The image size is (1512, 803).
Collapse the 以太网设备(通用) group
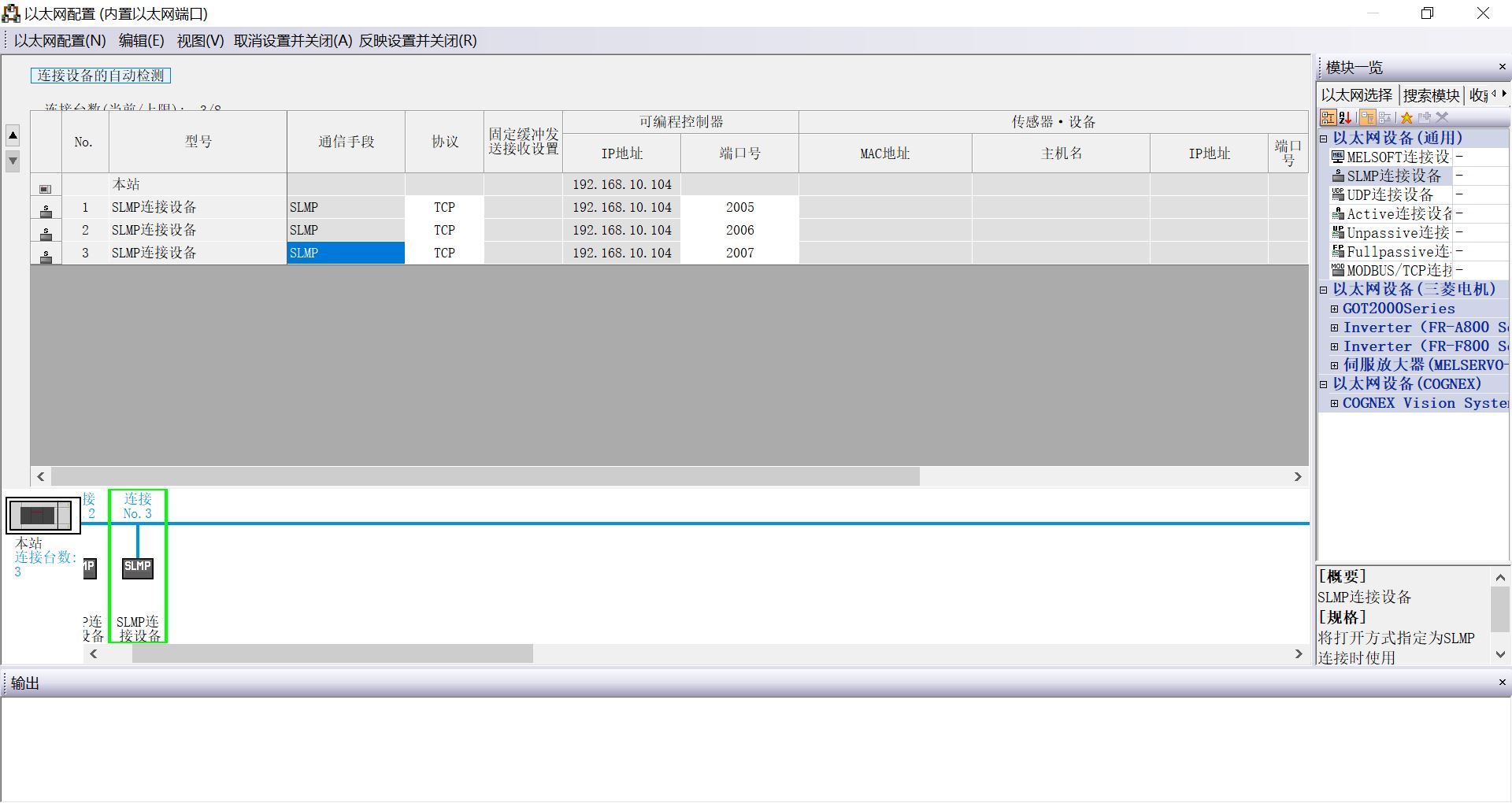pyautogui.click(x=1324, y=137)
